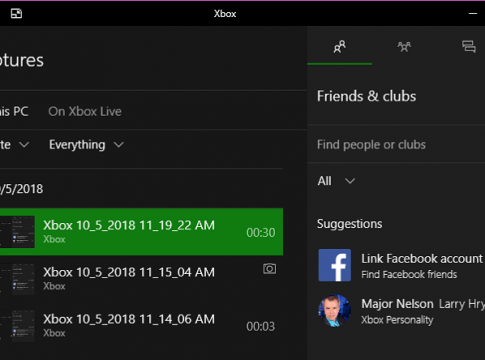Click Major Nelson's profile picture
The height and width of the screenshot is (360, 485).
point(335,311)
